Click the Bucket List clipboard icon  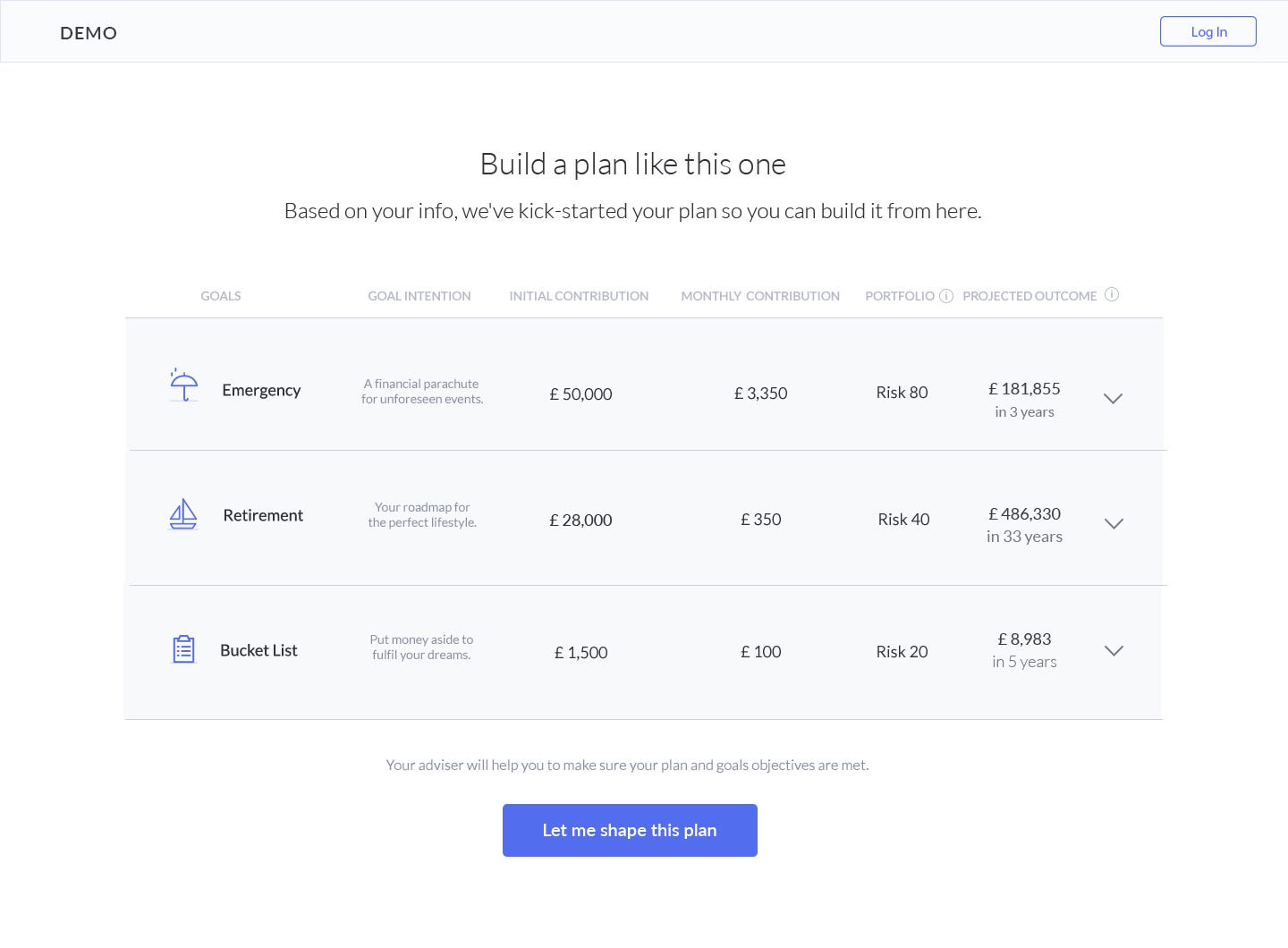[x=183, y=649]
